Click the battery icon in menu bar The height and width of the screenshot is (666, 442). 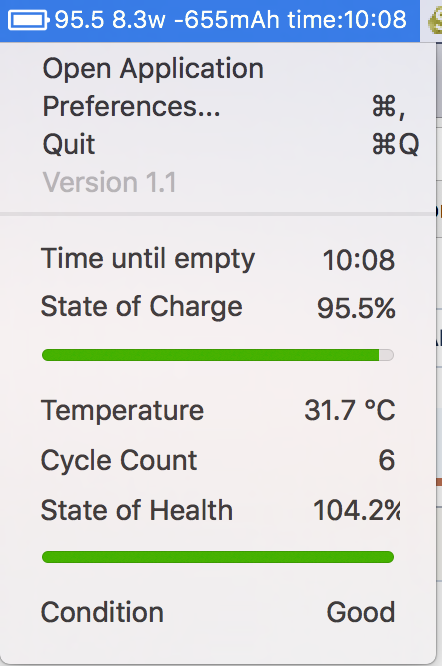click(x=28, y=20)
